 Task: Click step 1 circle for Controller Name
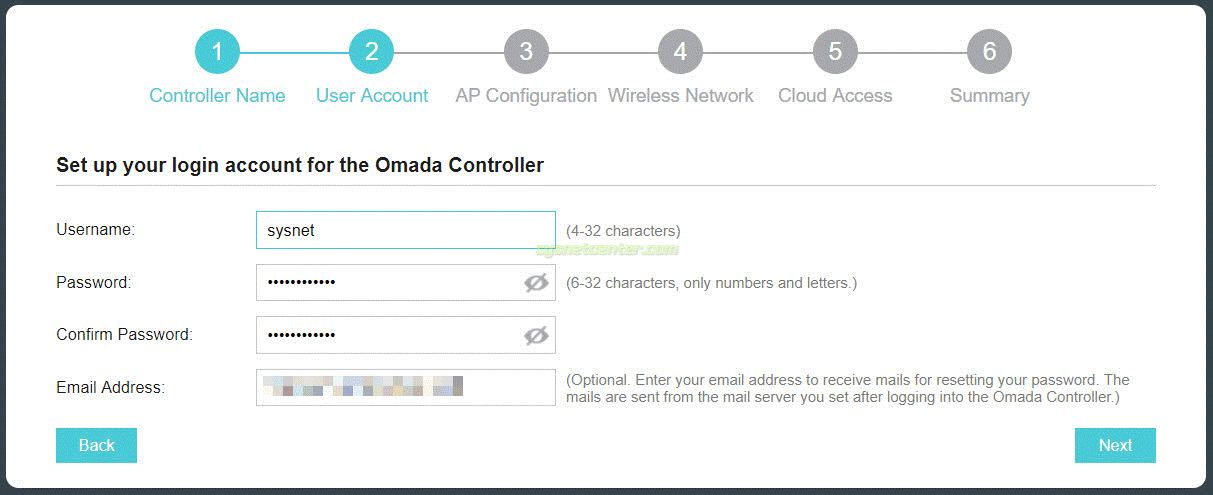(x=217, y=51)
